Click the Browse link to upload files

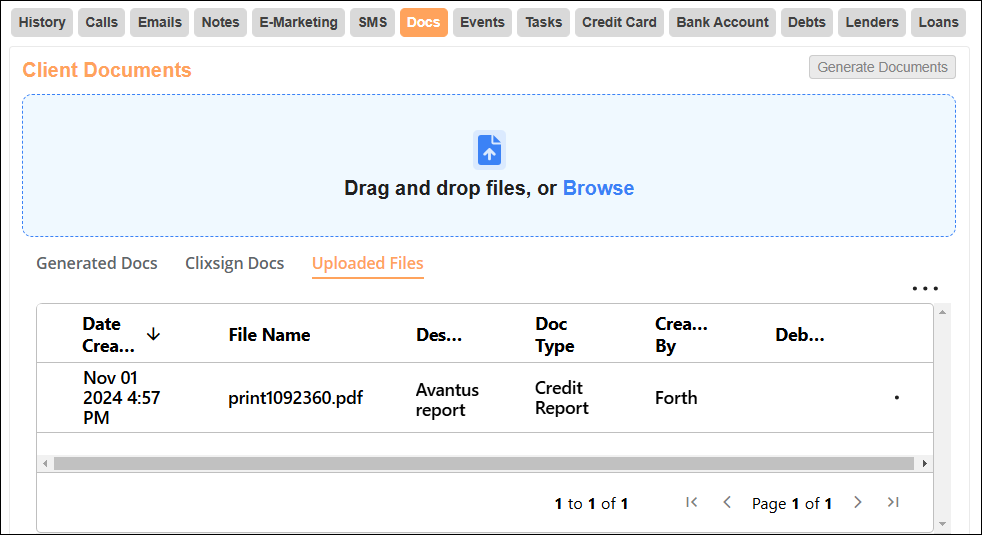[x=598, y=188]
